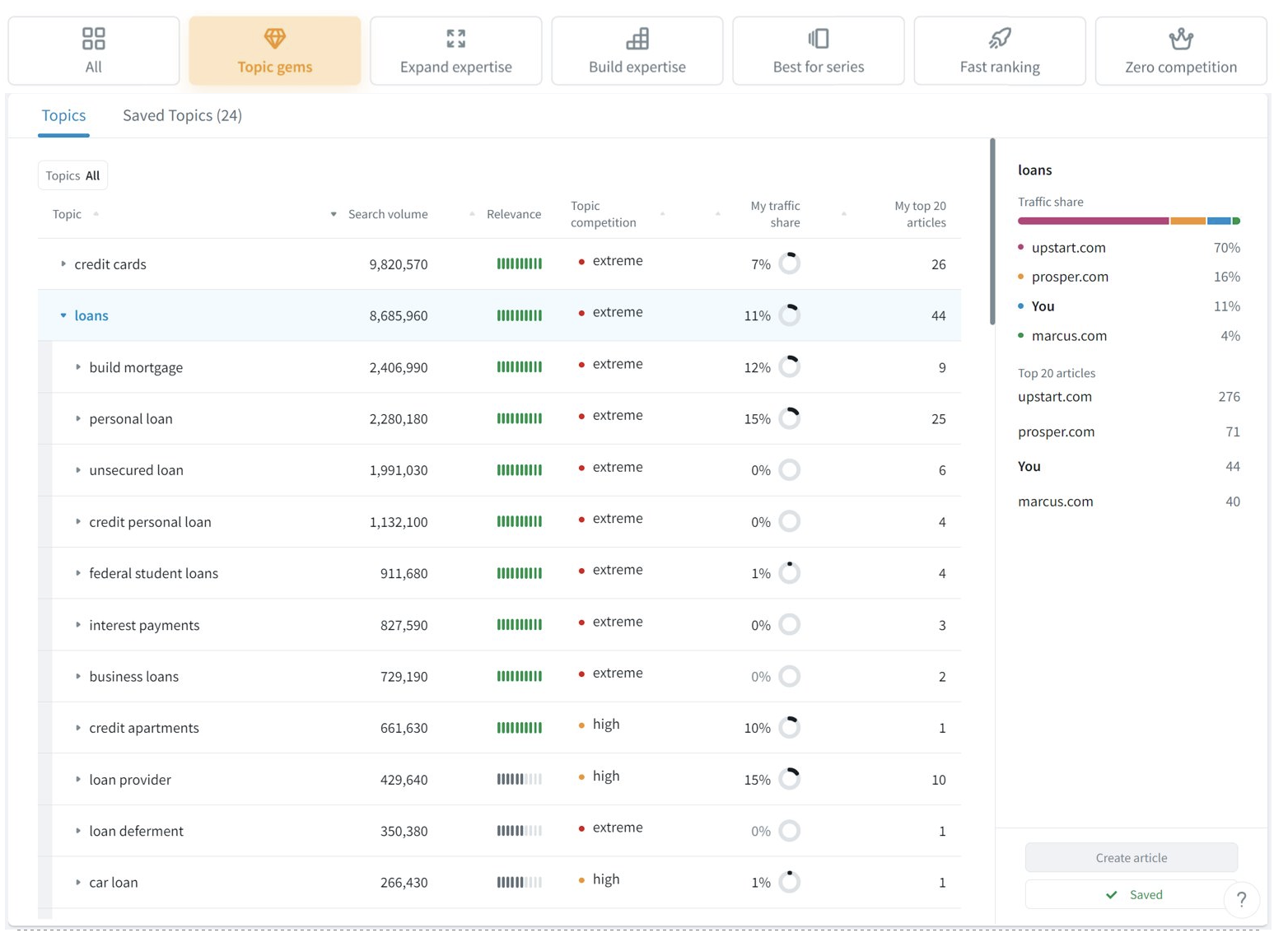Click the blue You segment of traffic bar
This screenshot has height=942, width=1288.
1219,221
